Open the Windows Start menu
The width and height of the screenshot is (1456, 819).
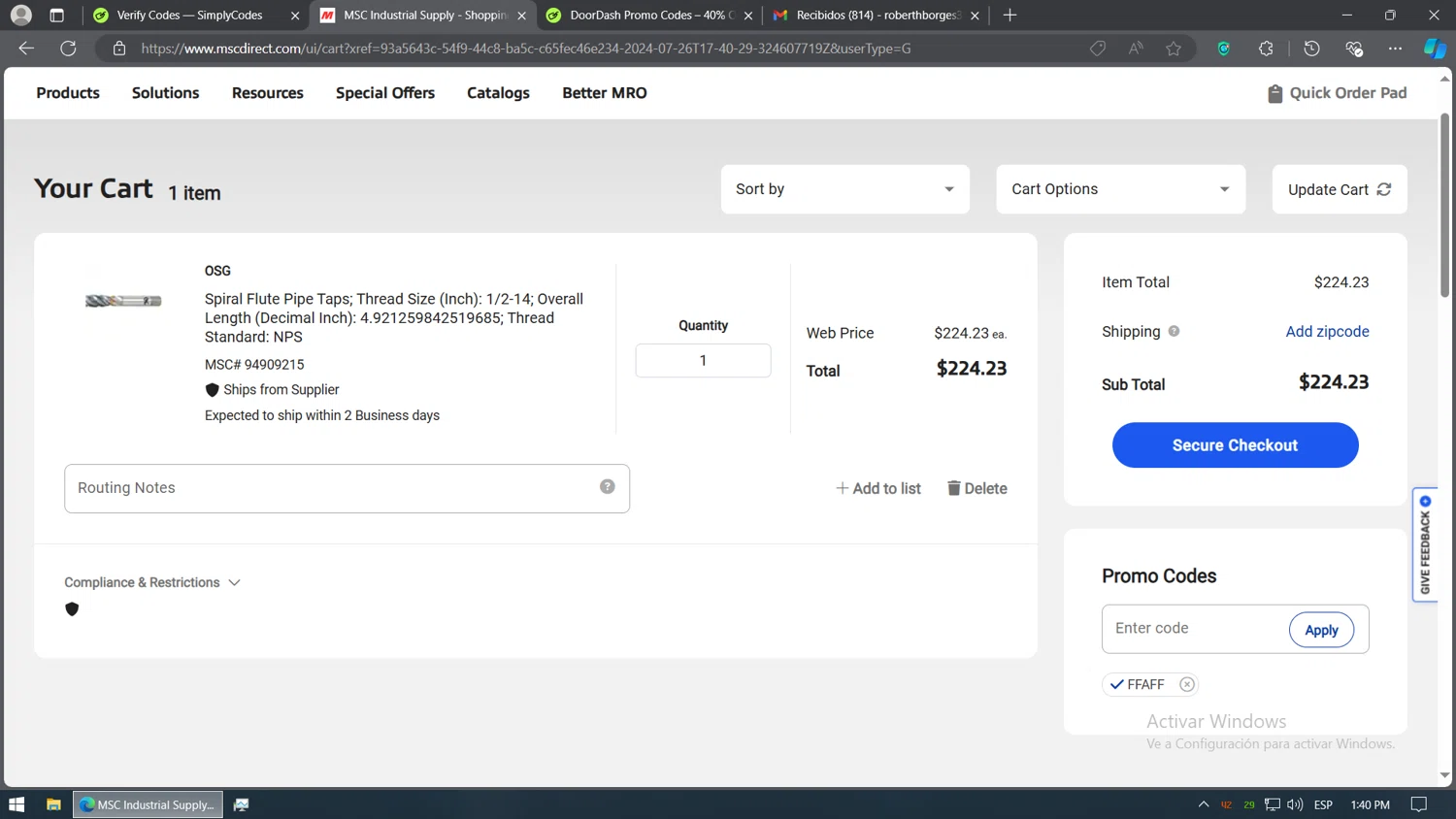click(x=17, y=804)
